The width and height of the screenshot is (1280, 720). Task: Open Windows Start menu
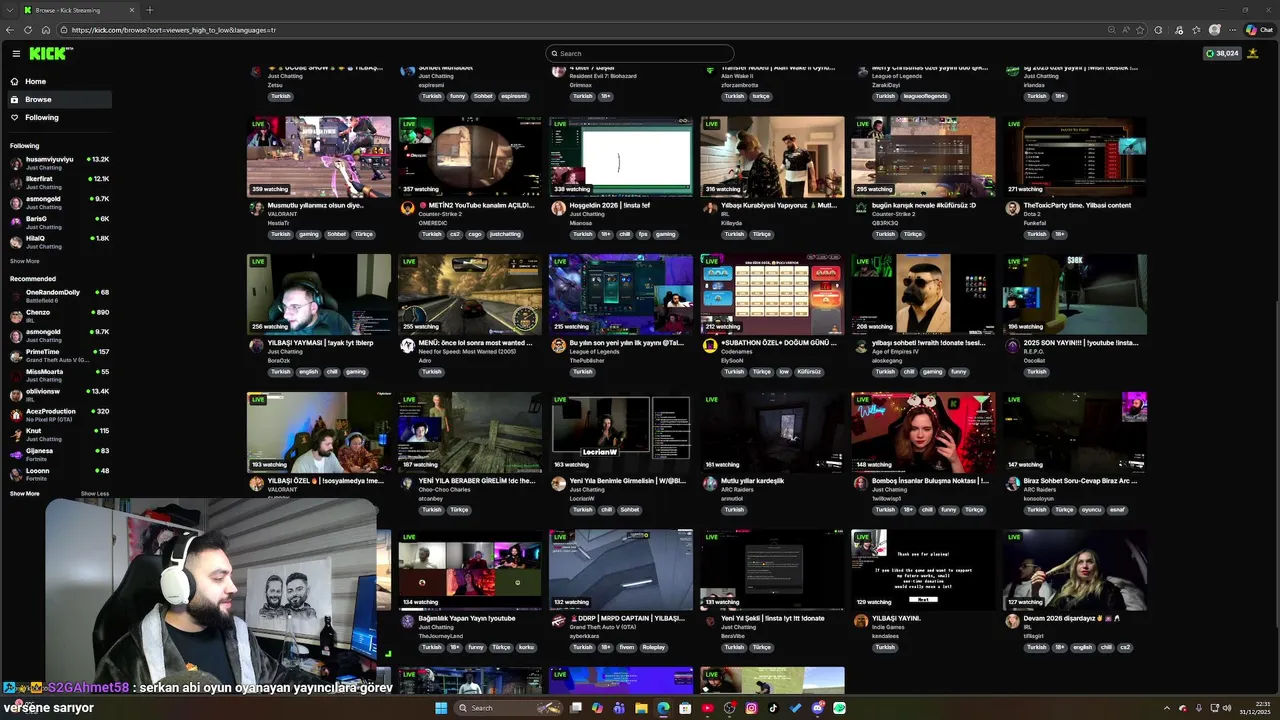[x=441, y=708]
